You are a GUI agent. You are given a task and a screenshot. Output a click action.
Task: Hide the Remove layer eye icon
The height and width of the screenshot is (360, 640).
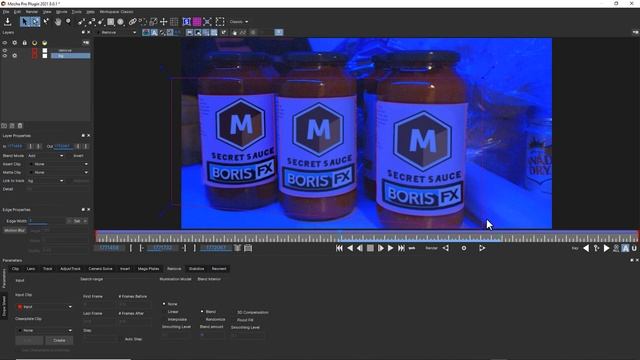click(x=5, y=50)
